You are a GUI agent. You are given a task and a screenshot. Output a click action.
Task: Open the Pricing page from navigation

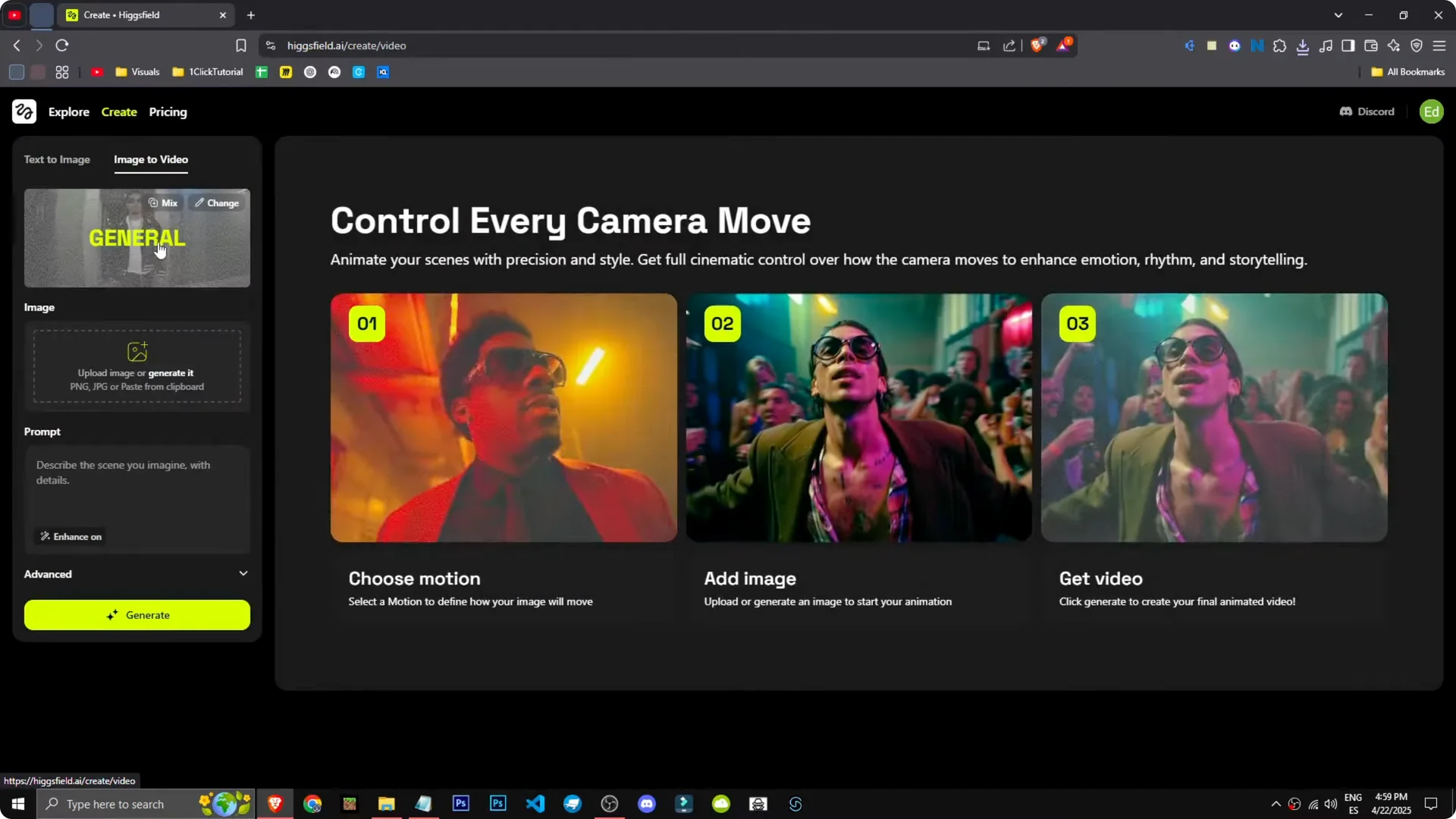168,111
